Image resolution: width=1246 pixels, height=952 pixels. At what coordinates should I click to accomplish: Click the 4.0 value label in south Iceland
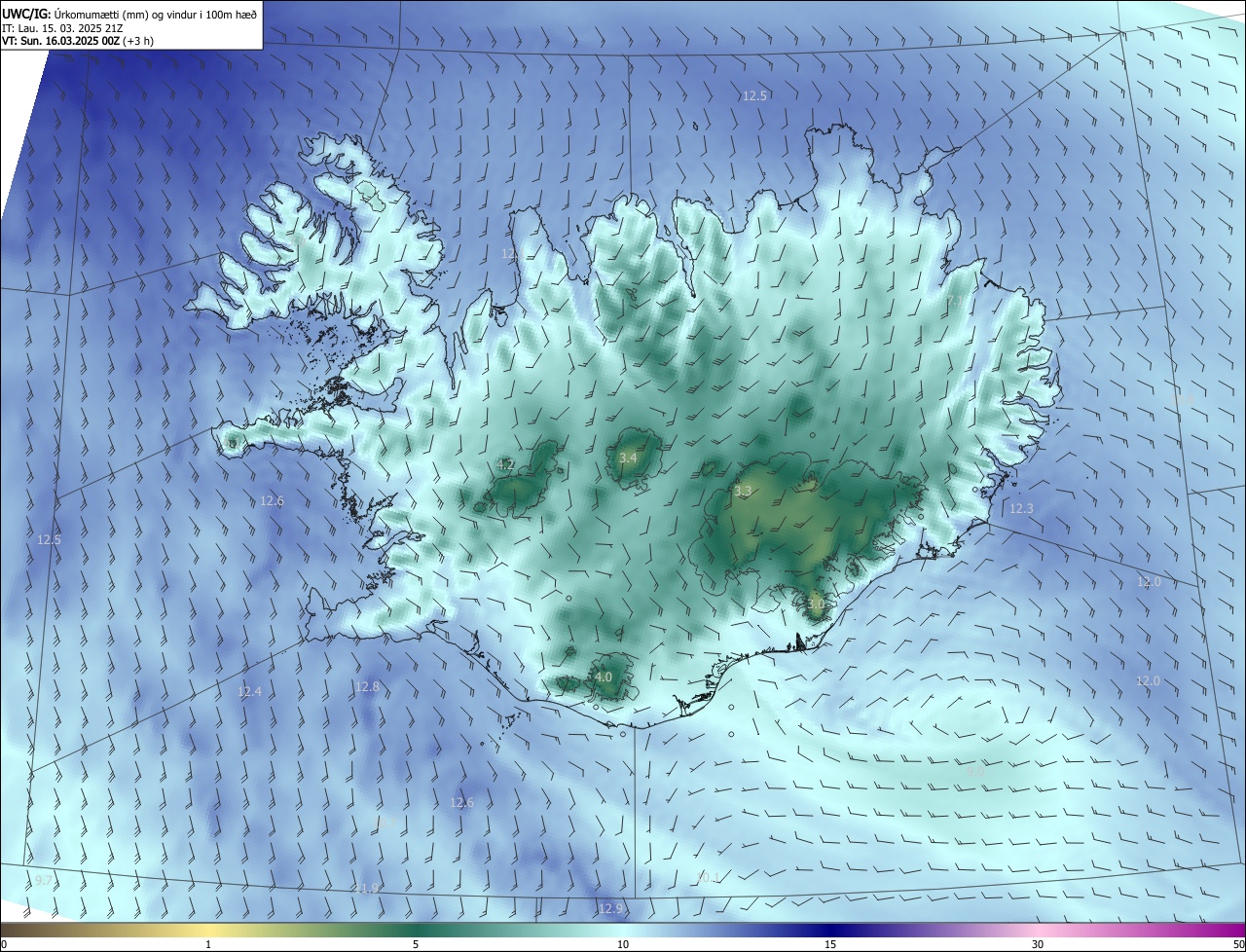tap(603, 677)
